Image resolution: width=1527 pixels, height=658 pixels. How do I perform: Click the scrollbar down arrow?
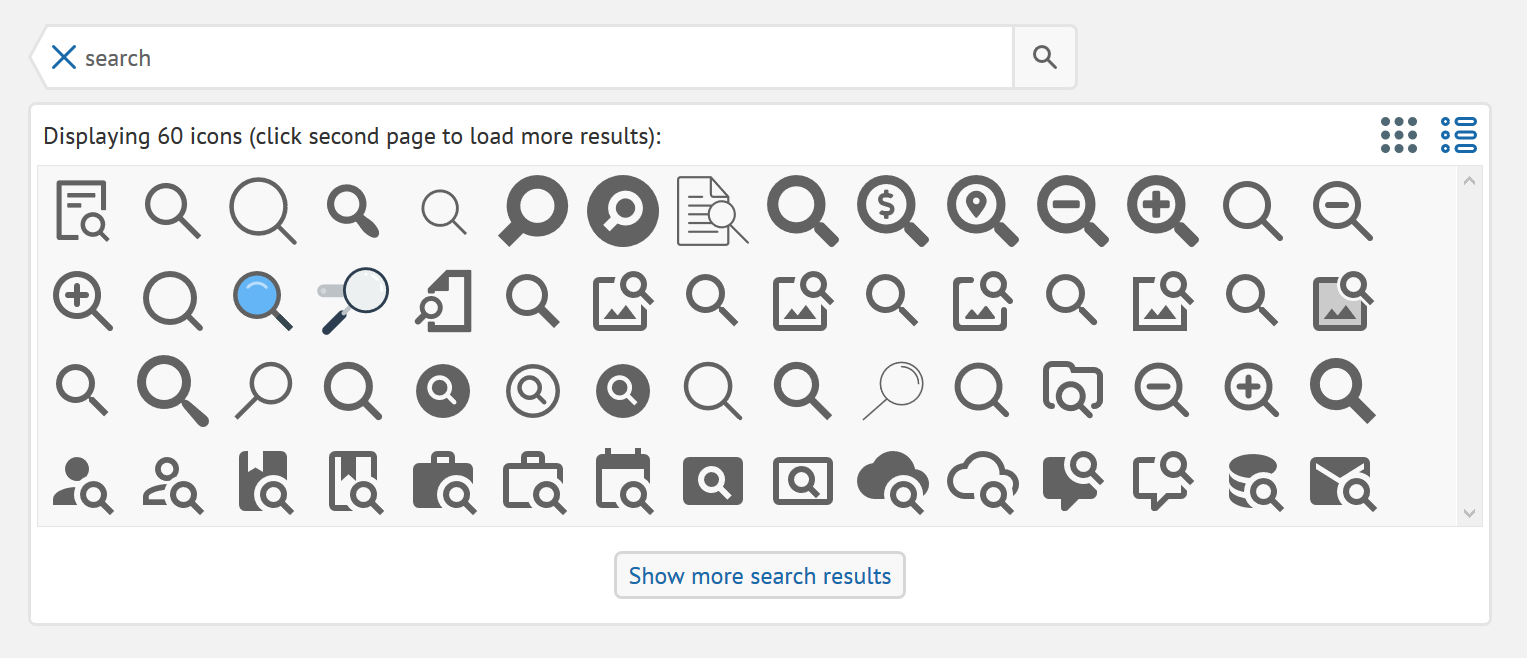(1468, 512)
